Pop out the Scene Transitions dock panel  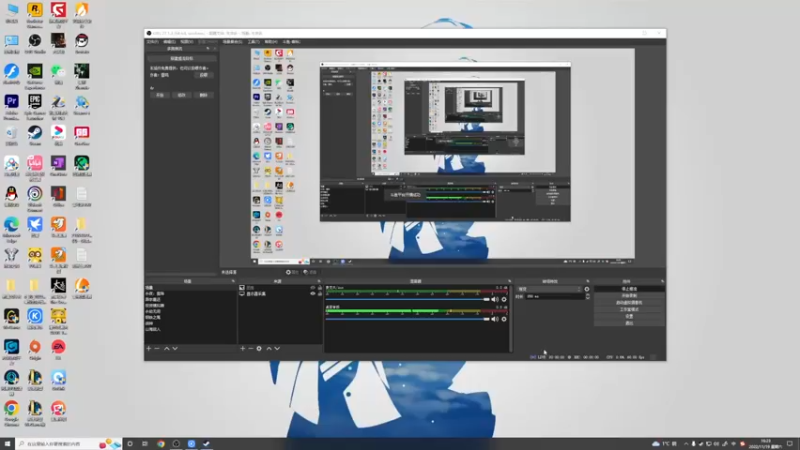[587, 281]
